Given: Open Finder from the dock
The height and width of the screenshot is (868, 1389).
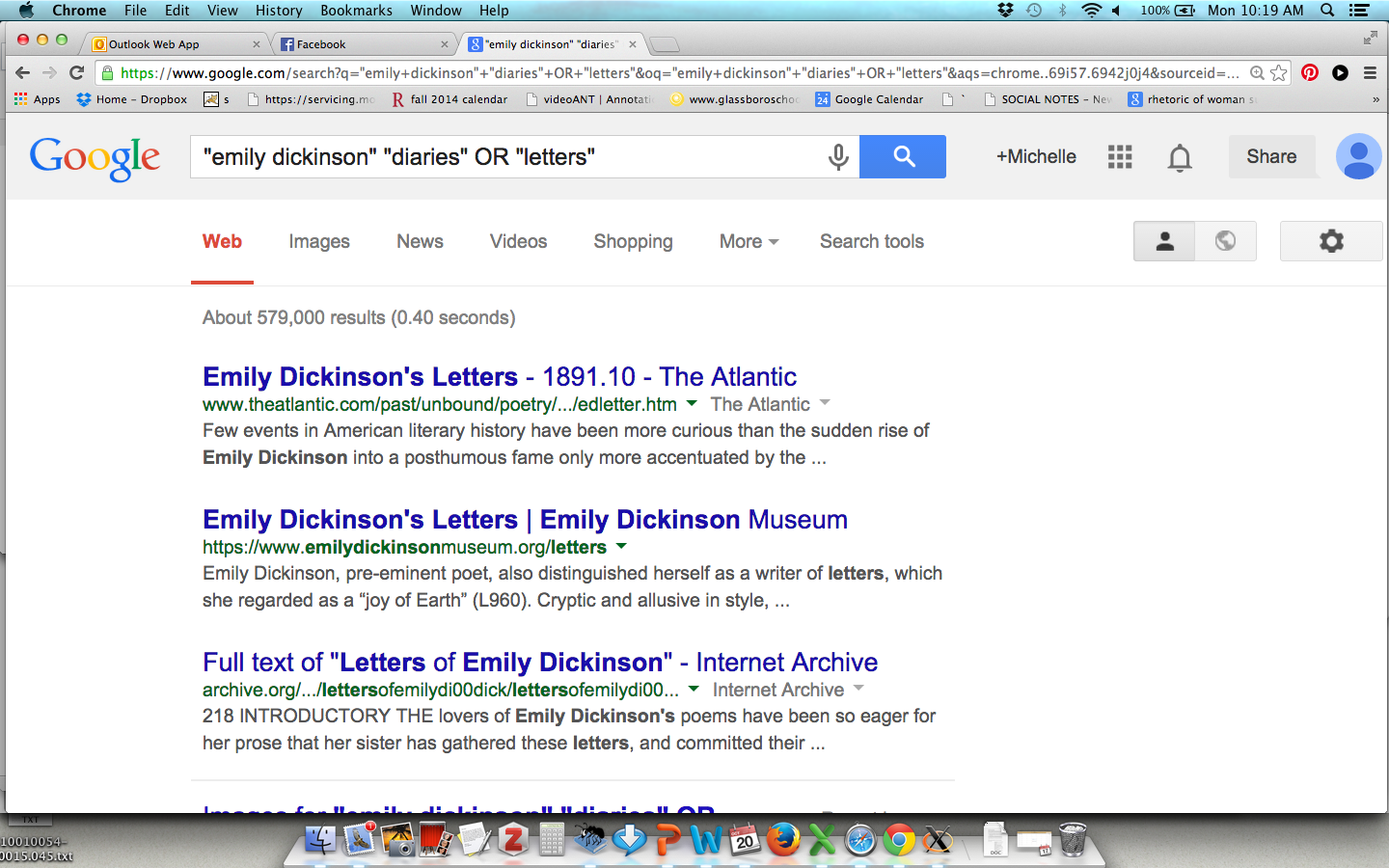Looking at the screenshot, I should (x=321, y=839).
